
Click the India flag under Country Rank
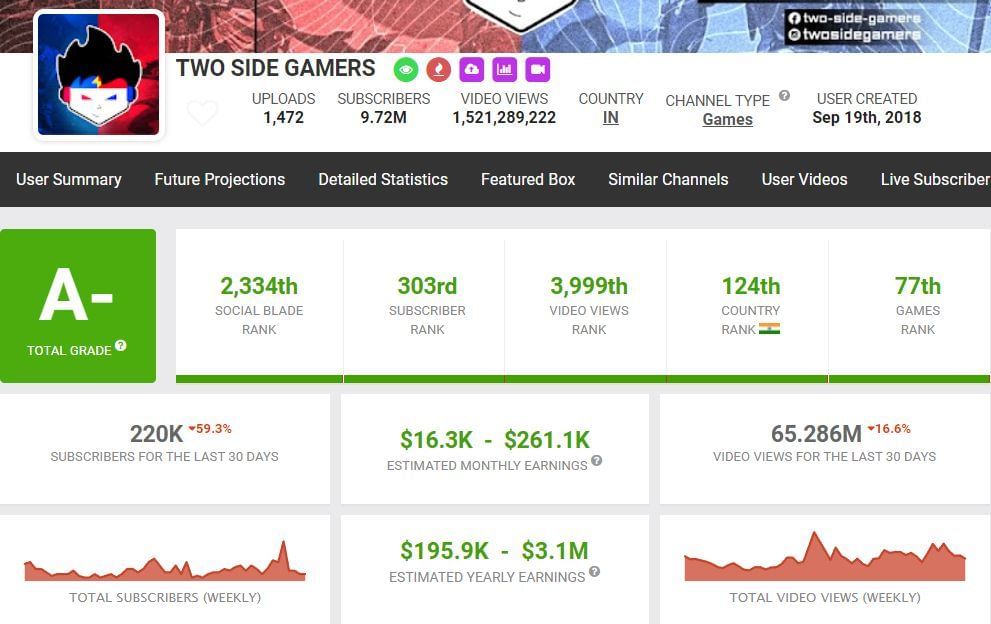coord(769,329)
